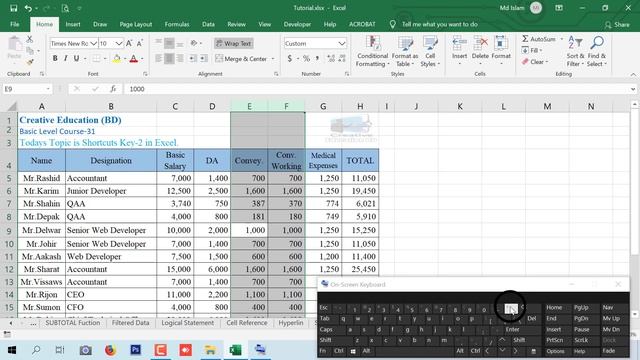Image resolution: width=640 pixels, height=360 pixels.
Task: Open Photoshop from the taskbar
Action: tap(136, 350)
